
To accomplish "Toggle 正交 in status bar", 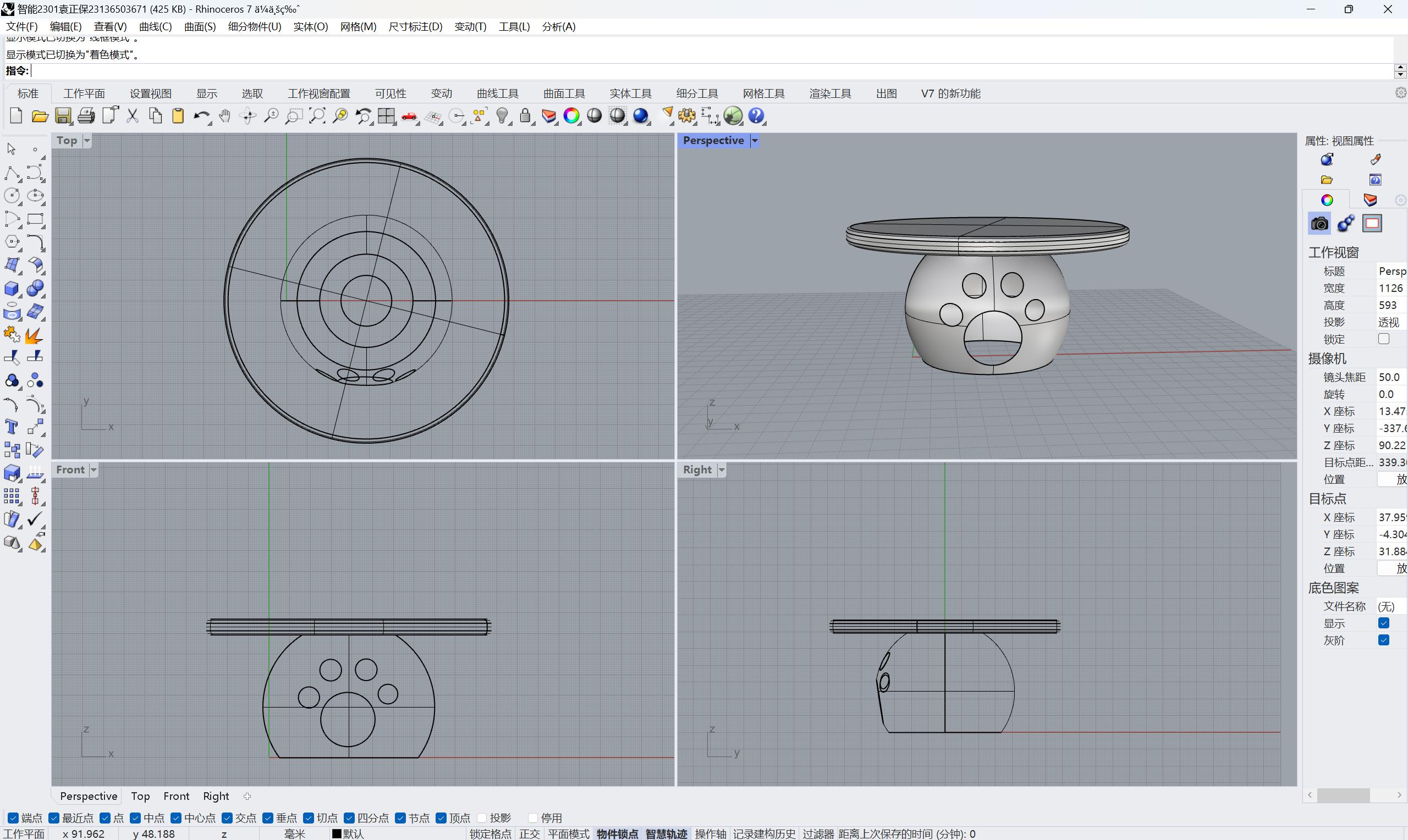I will pos(529,834).
